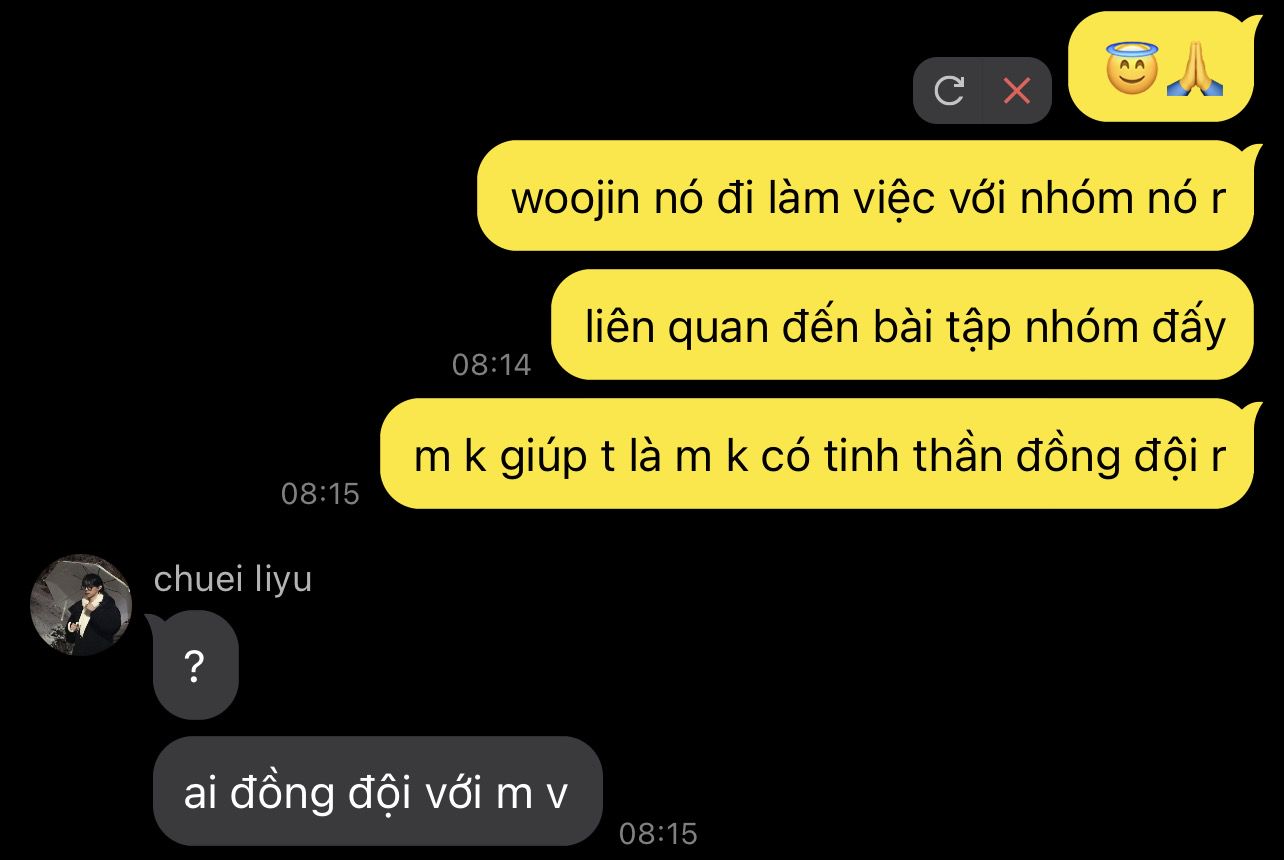
Task: Tap the folded hands emoji
Action: (1195, 69)
